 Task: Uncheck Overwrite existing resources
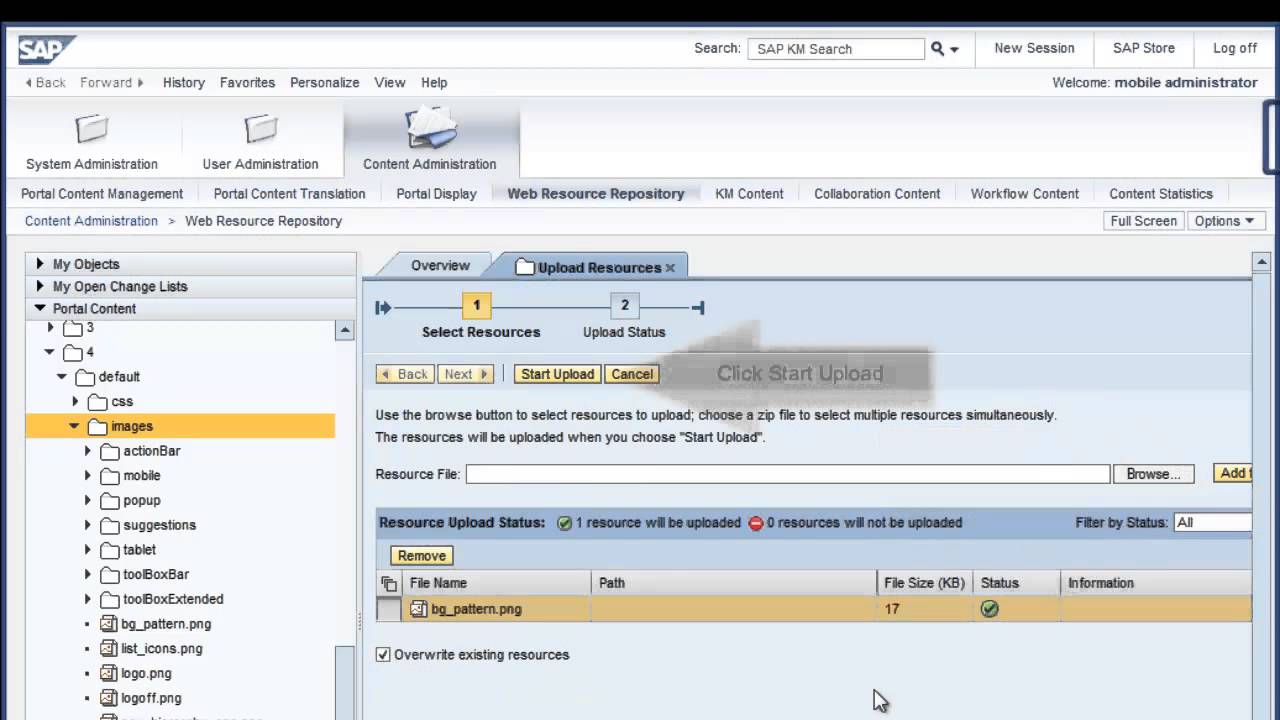click(x=382, y=654)
